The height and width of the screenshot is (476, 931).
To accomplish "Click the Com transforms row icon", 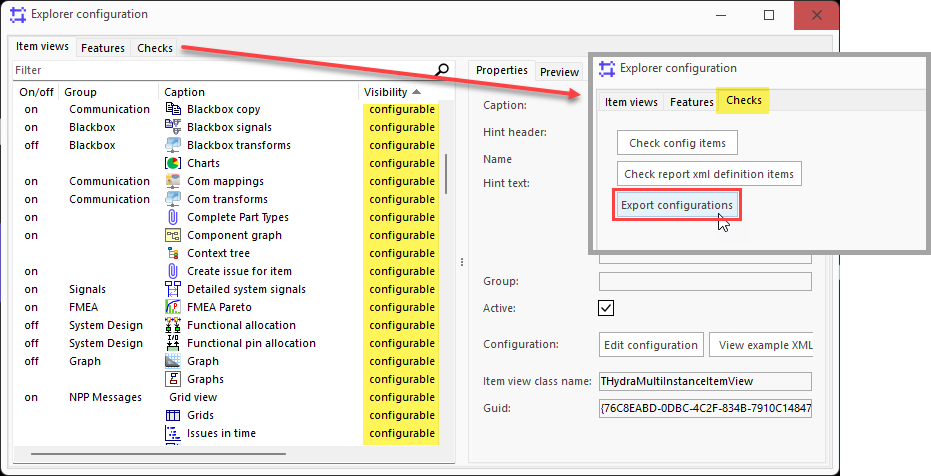I will point(173,199).
